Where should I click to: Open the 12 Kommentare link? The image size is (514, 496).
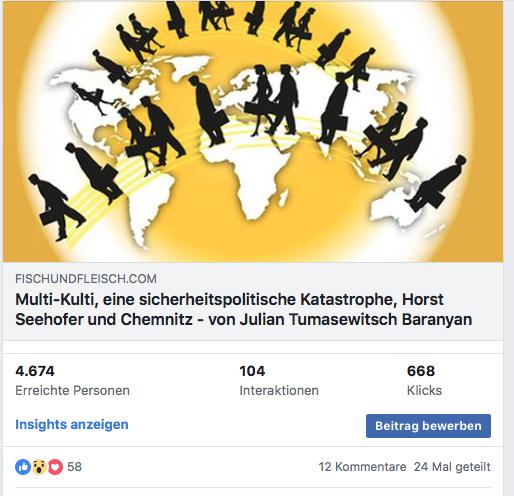362,467
